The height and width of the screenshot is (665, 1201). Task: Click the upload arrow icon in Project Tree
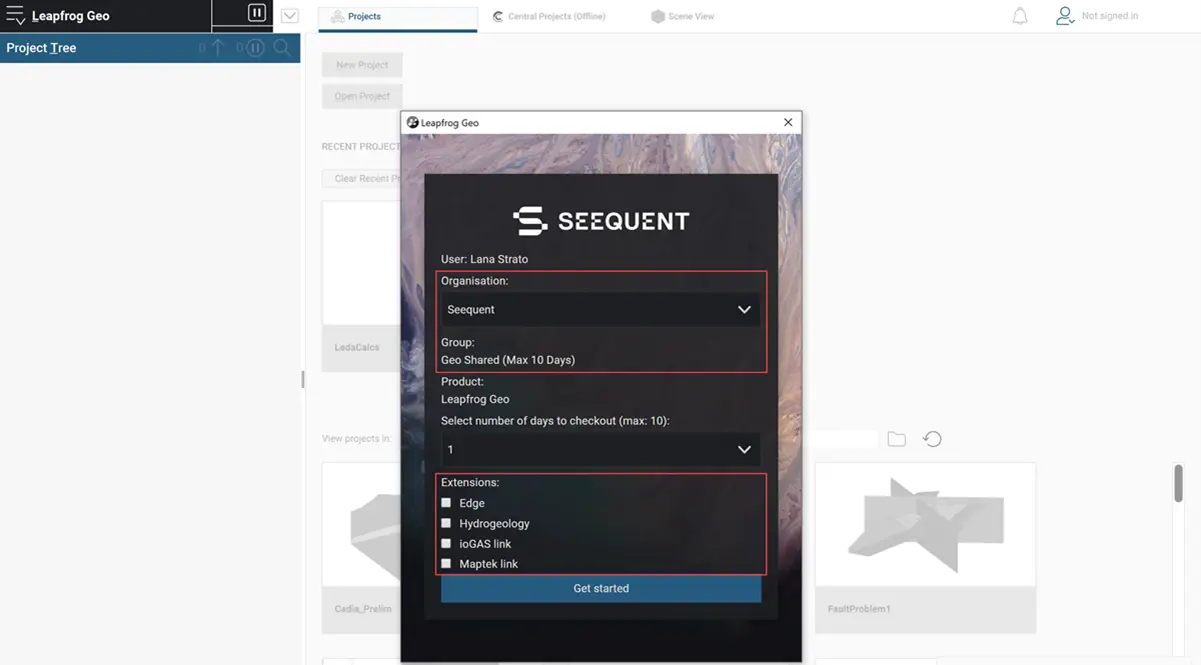click(x=217, y=47)
